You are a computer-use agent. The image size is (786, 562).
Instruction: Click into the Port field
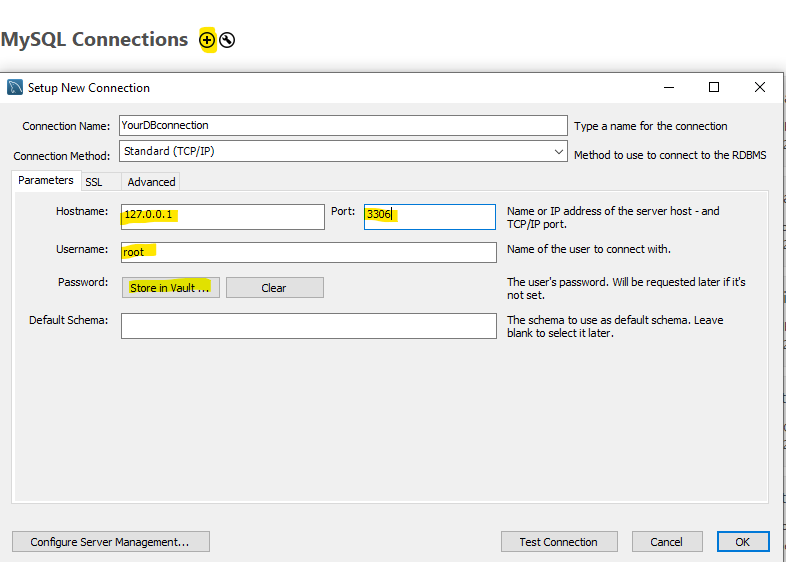[x=430, y=217]
